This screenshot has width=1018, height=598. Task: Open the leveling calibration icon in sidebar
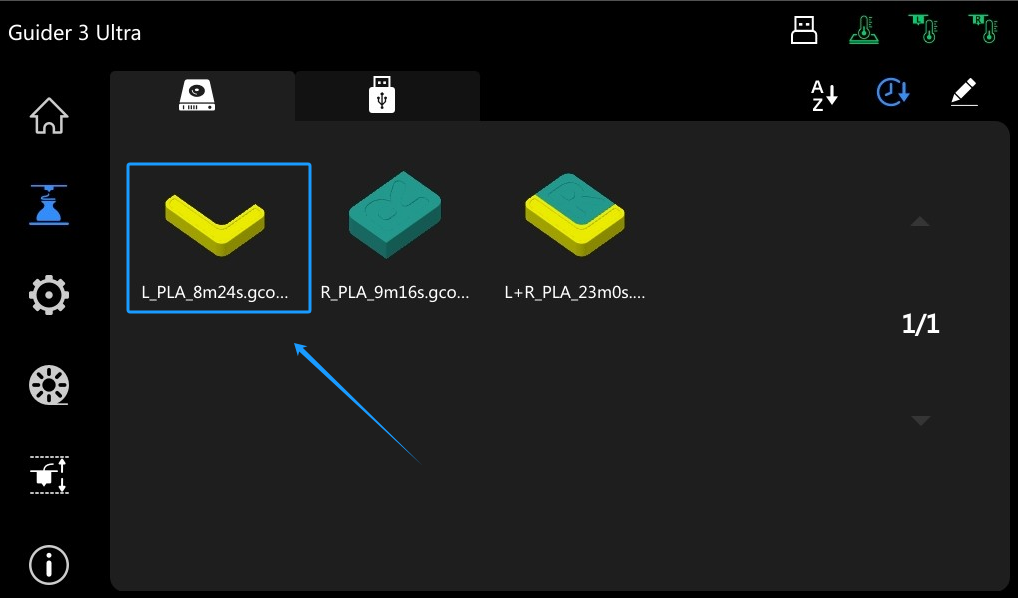click(x=49, y=475)
